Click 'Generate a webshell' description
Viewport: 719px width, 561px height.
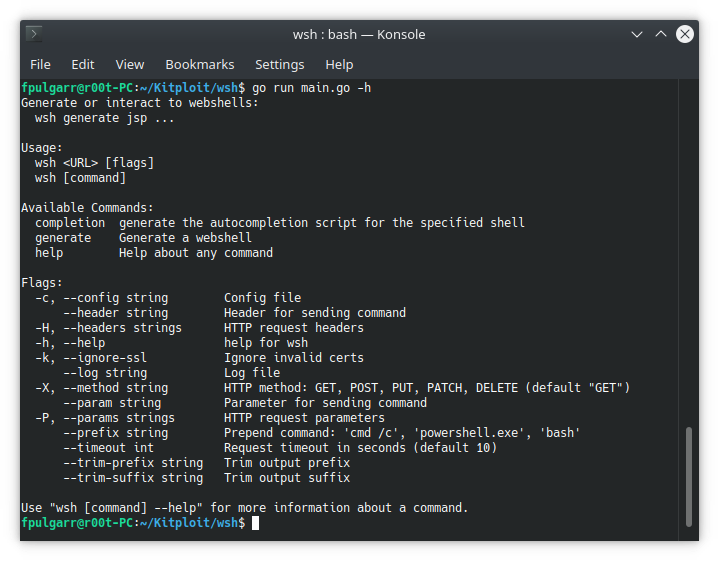(x=185, y=238)
